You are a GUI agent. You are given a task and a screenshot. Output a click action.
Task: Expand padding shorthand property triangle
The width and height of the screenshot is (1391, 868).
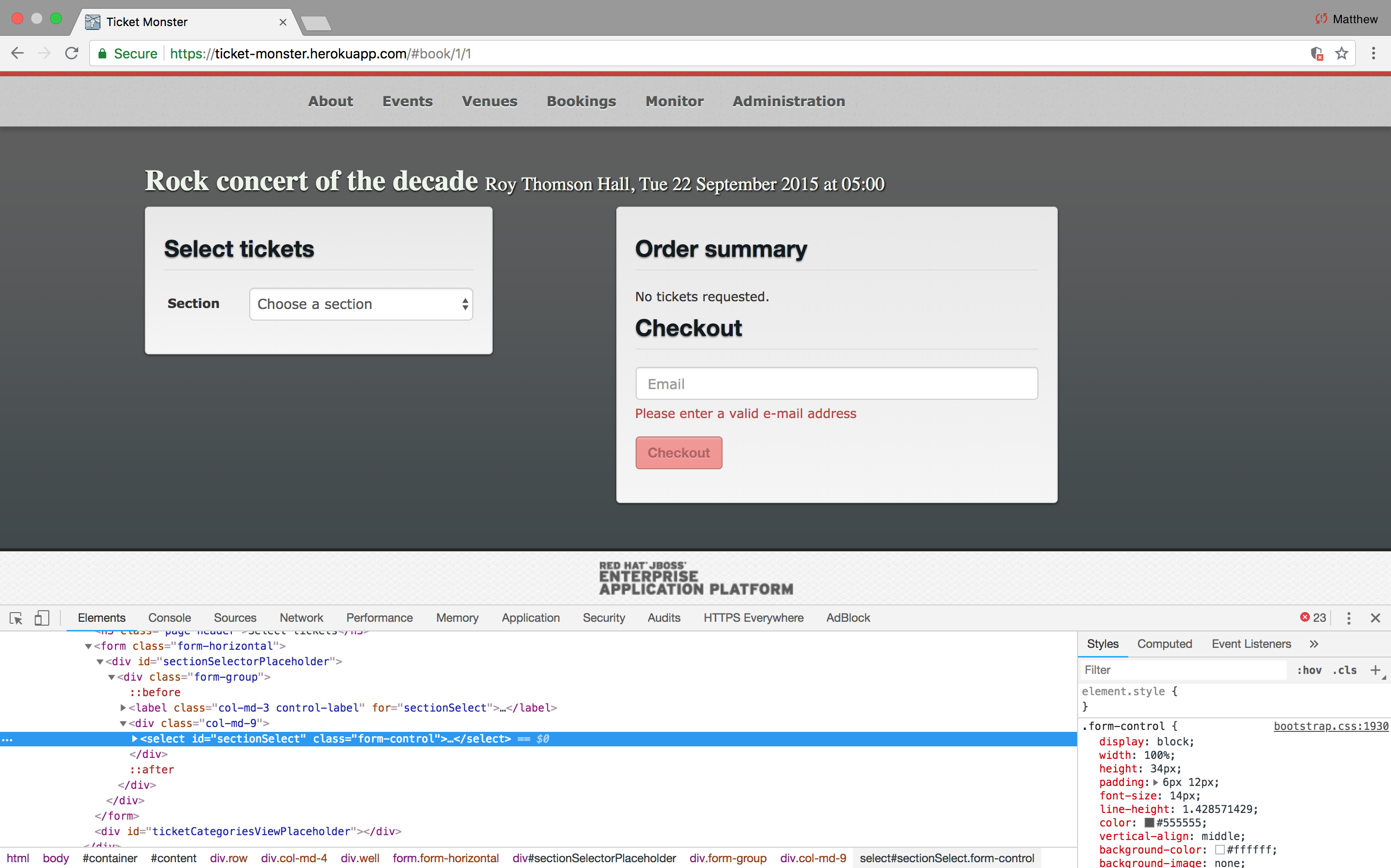point(1155,783)
